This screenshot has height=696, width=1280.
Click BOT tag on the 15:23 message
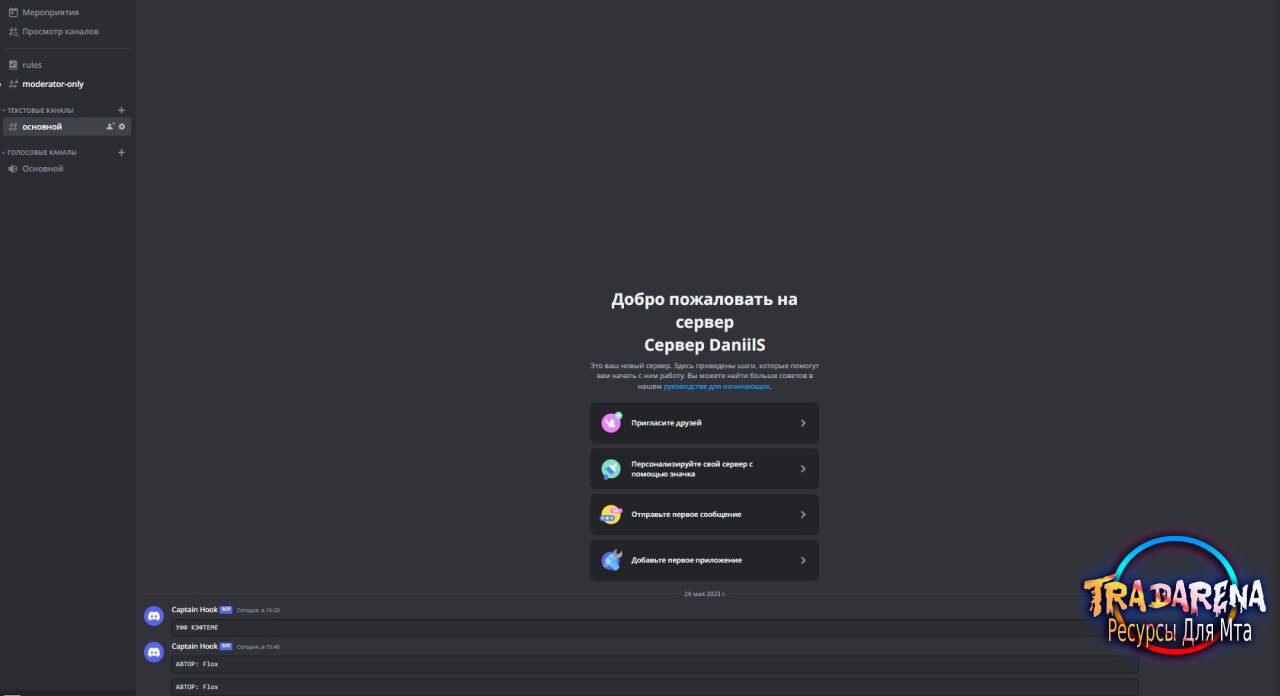pyautogui.click(x=226, y=609)
